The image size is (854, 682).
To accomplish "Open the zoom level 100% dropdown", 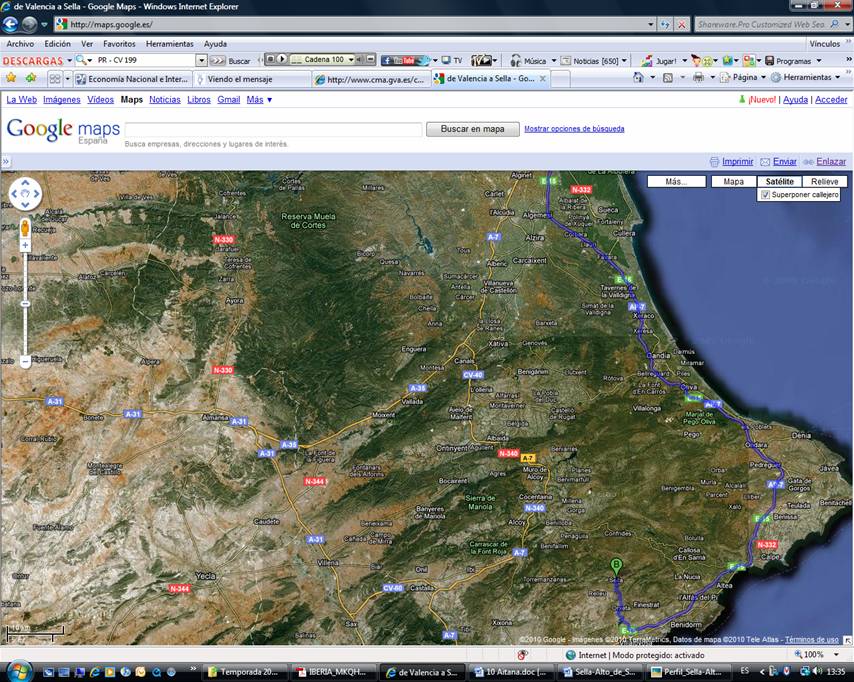I will 836,654.
